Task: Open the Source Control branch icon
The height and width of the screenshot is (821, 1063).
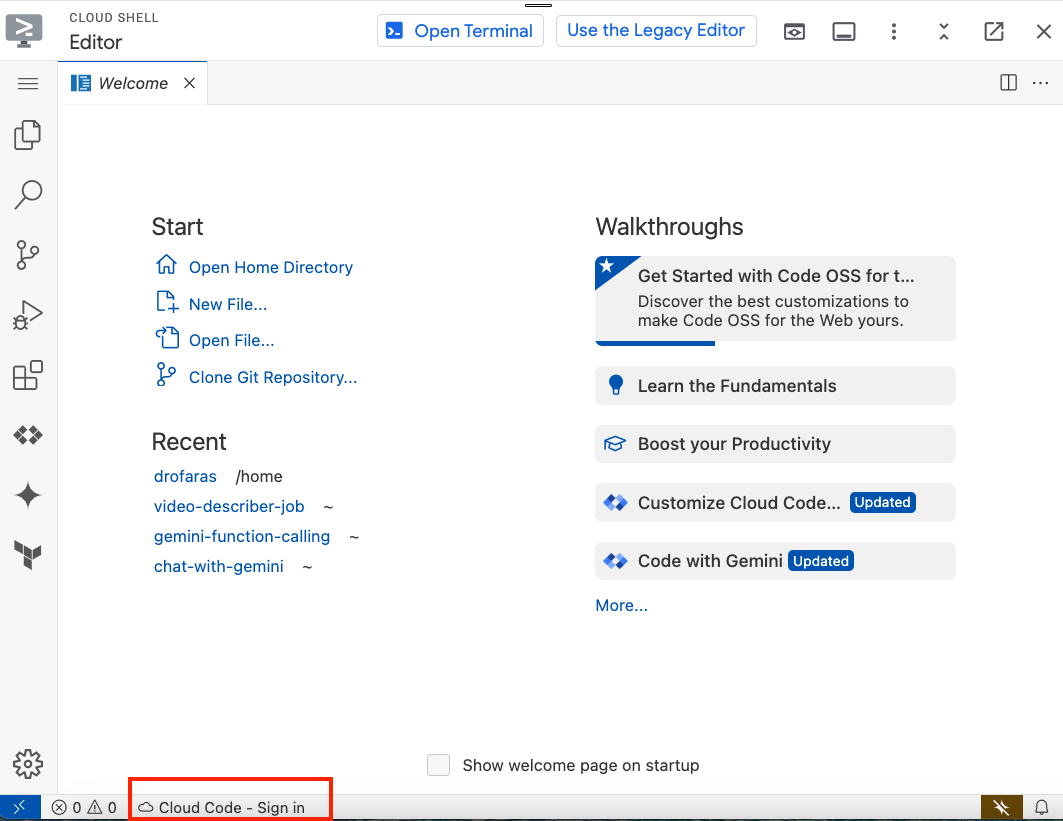Action: [28, 256]
